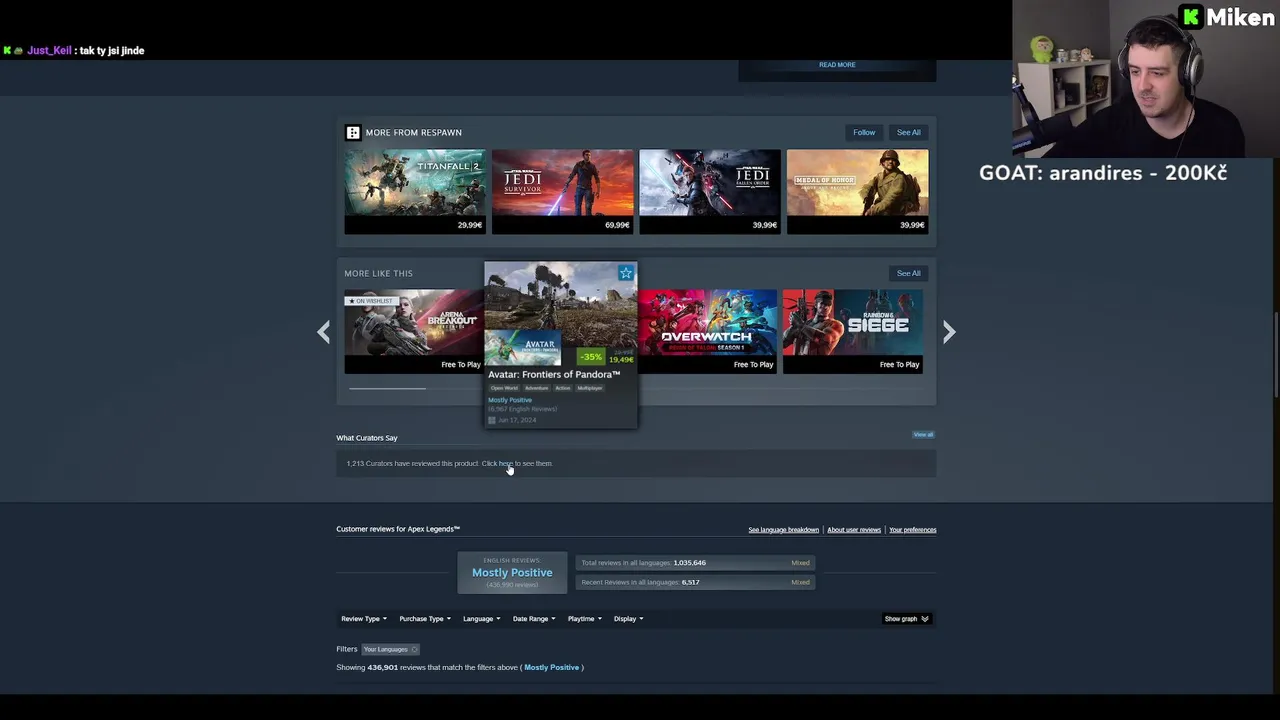The image size is (1280, 720).
Task: Open the Date Range dropdown
Action: [533, 619]
